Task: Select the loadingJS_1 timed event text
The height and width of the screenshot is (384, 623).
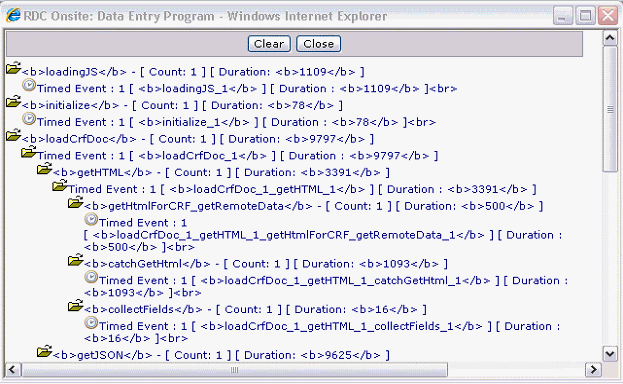Action: (x=247, y=89)
